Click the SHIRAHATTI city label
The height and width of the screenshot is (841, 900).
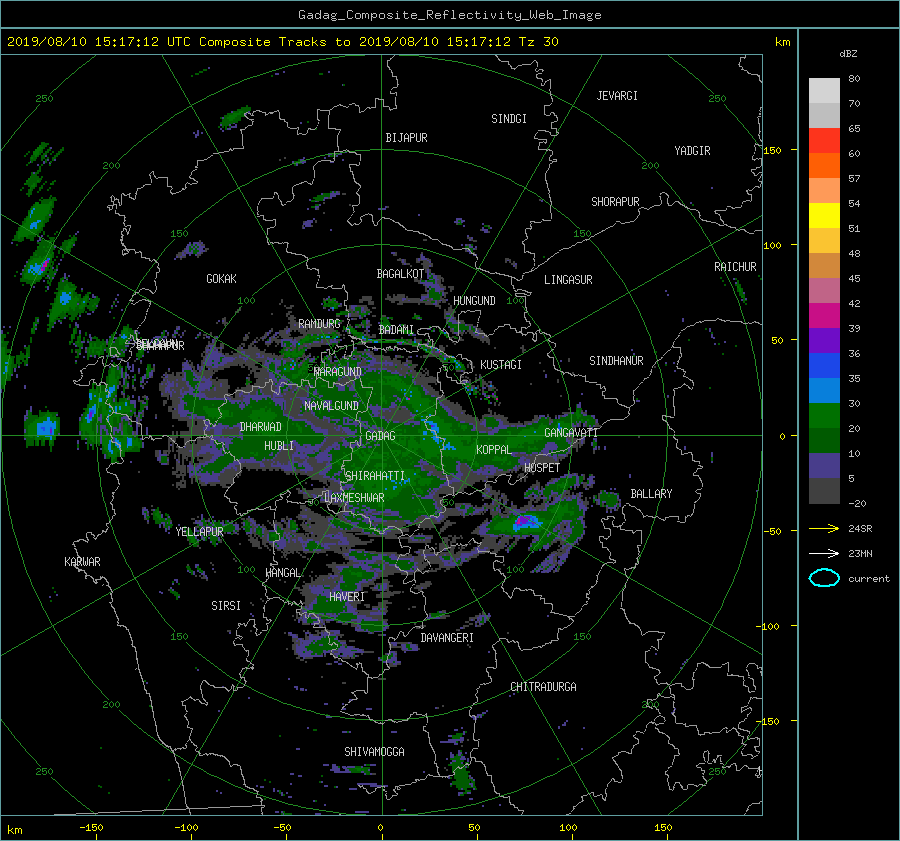pos(375,475)
